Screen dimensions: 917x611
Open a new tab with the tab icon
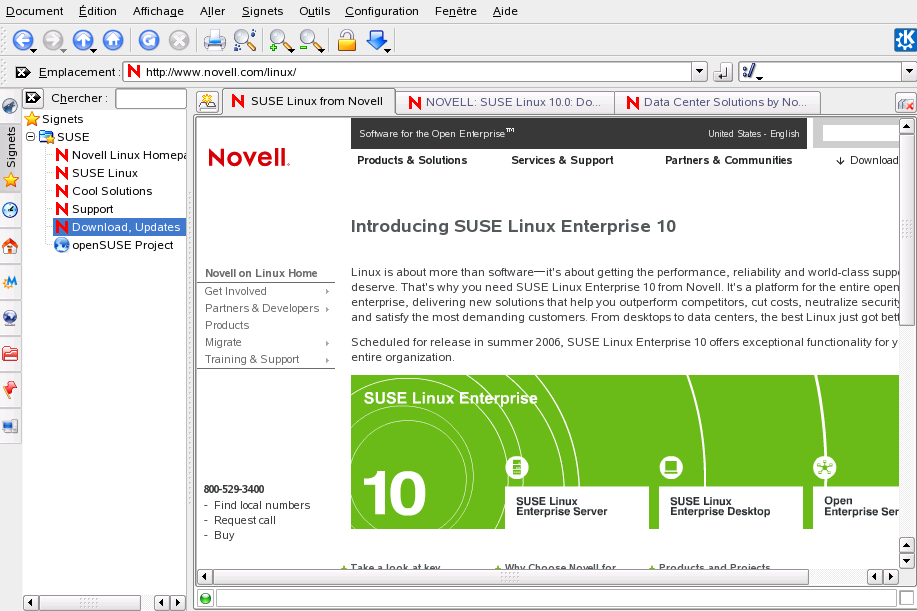[x=208, y=102]
